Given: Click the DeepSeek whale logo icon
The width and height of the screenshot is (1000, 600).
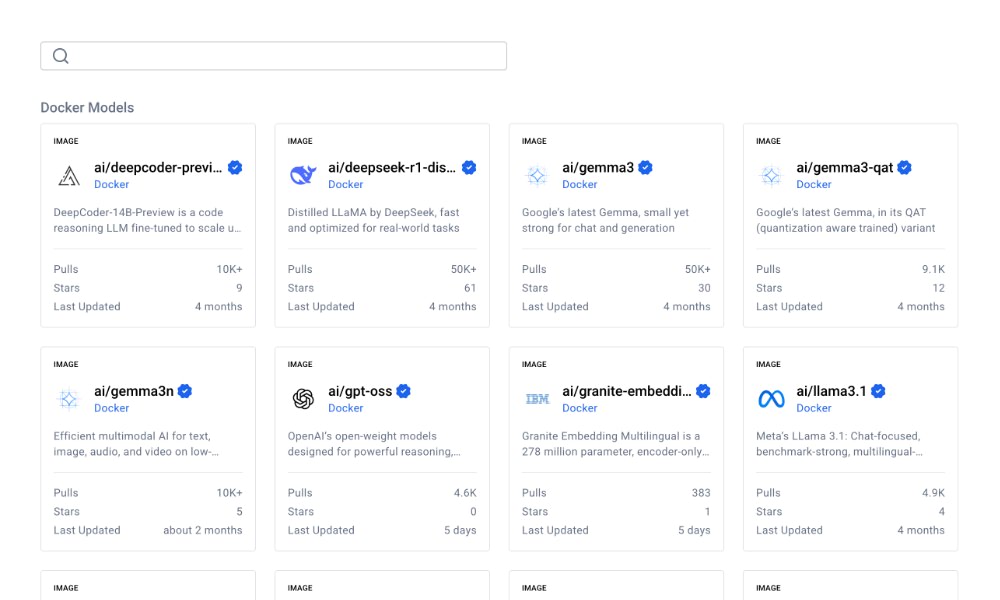Looking at the screenshot, I should (x=302, y=174).
